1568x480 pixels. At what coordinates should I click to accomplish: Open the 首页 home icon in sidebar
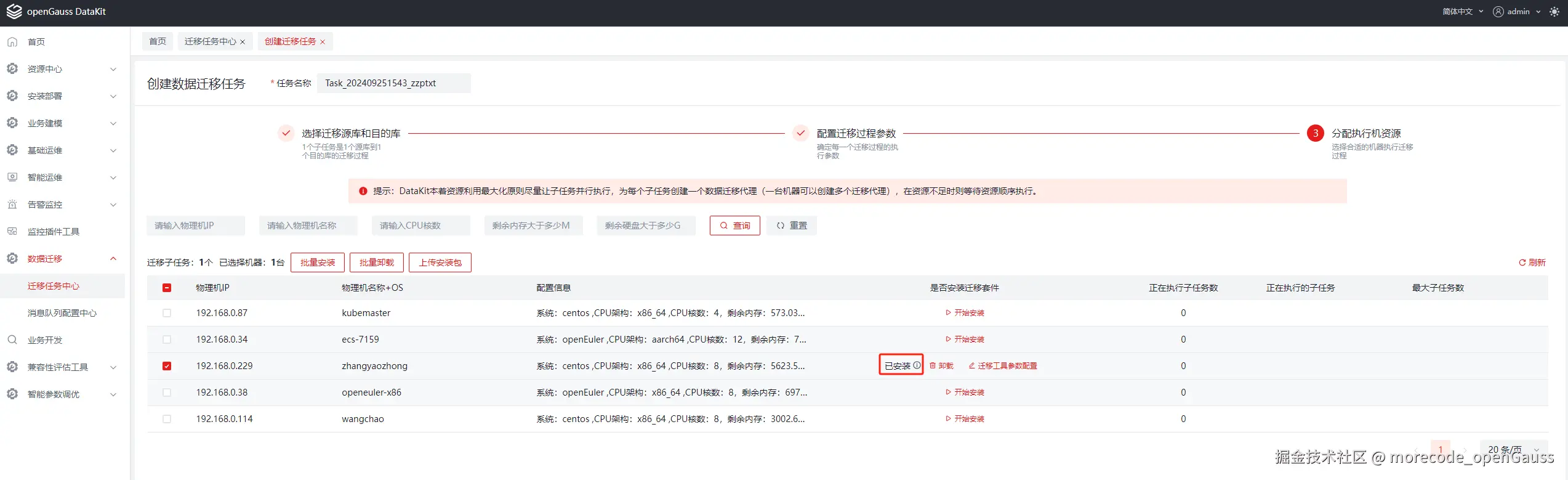point(12,42)
